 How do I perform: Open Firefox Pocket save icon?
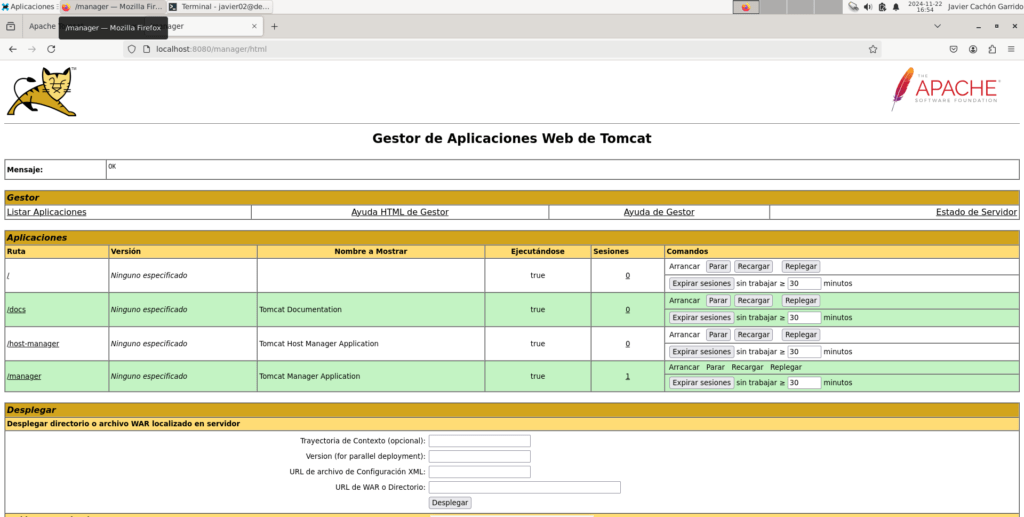[x=953, y=49]
